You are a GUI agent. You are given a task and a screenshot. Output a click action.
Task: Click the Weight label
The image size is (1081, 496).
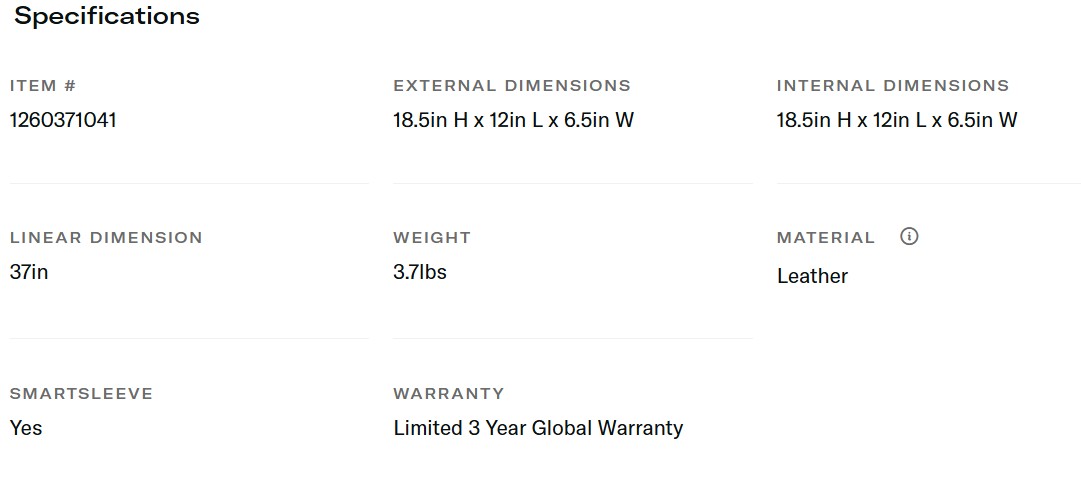432,238
